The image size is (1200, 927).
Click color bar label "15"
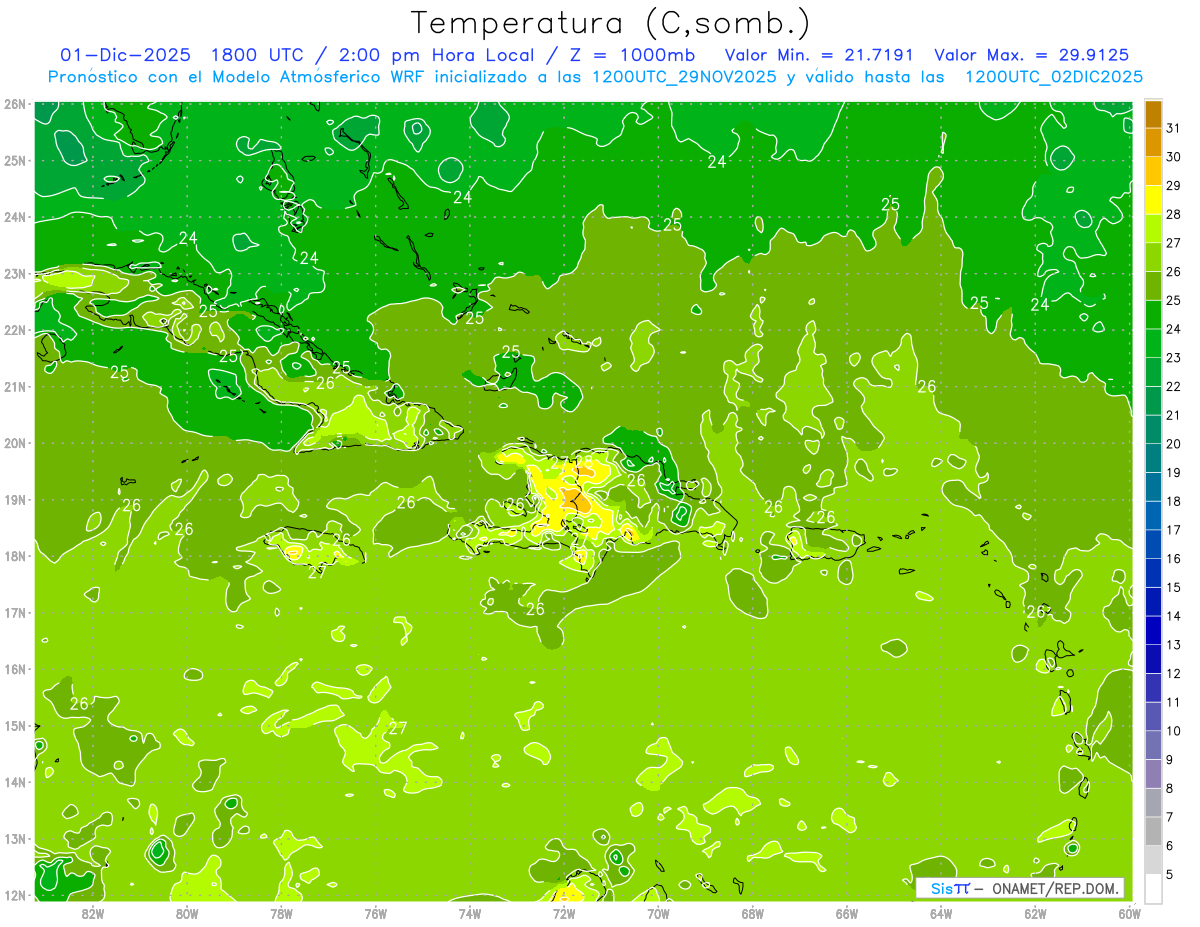(1173, 587)
